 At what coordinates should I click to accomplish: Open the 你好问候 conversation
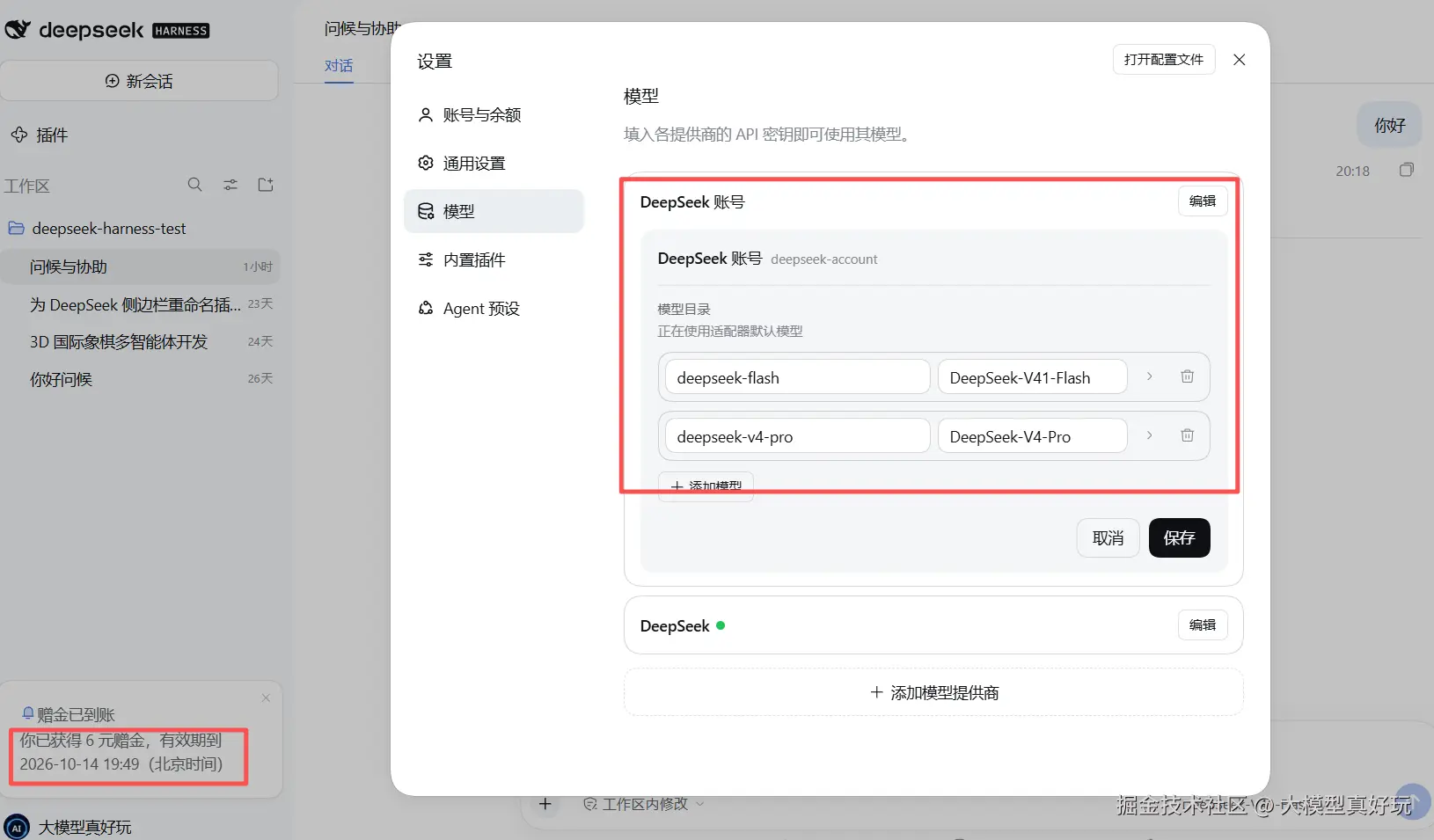coord(141,379)
